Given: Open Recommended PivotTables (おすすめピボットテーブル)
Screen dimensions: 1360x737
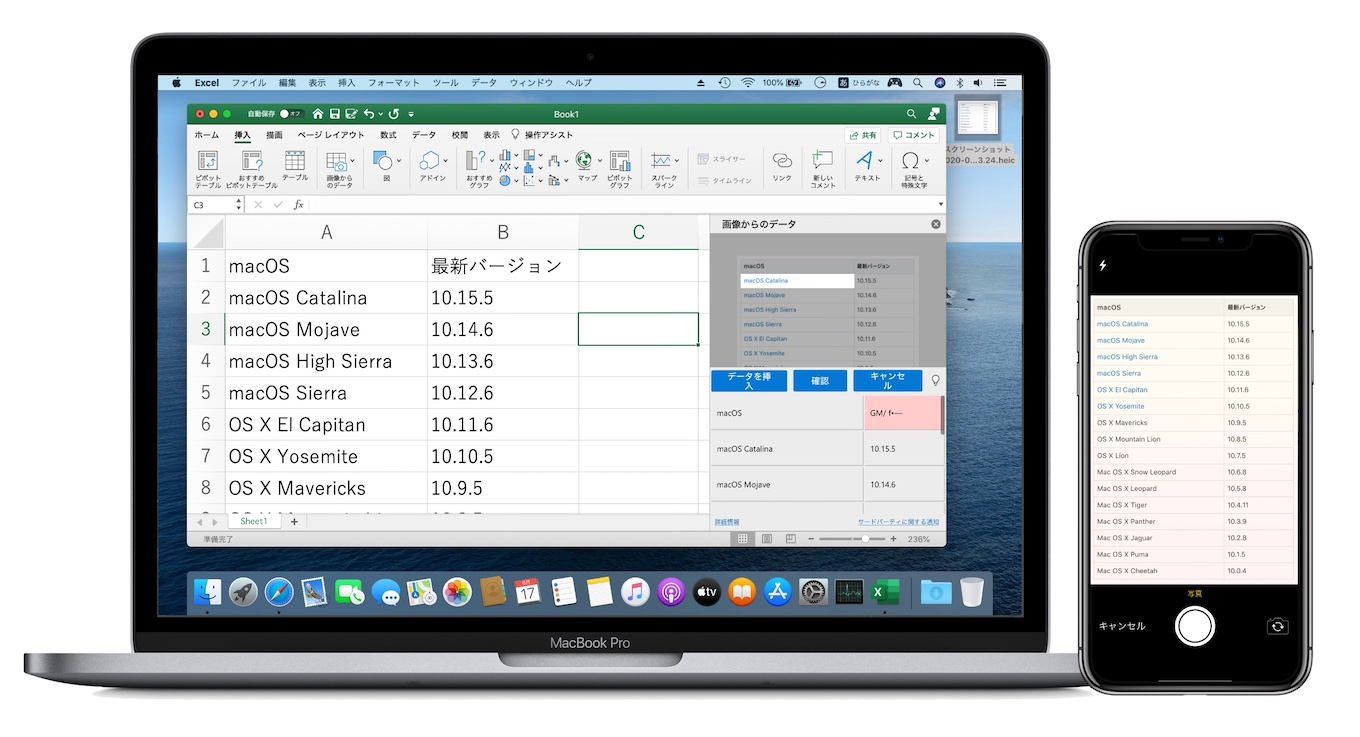Looking at the screenshot, I should pyautogui.click(x=251, y=169).
